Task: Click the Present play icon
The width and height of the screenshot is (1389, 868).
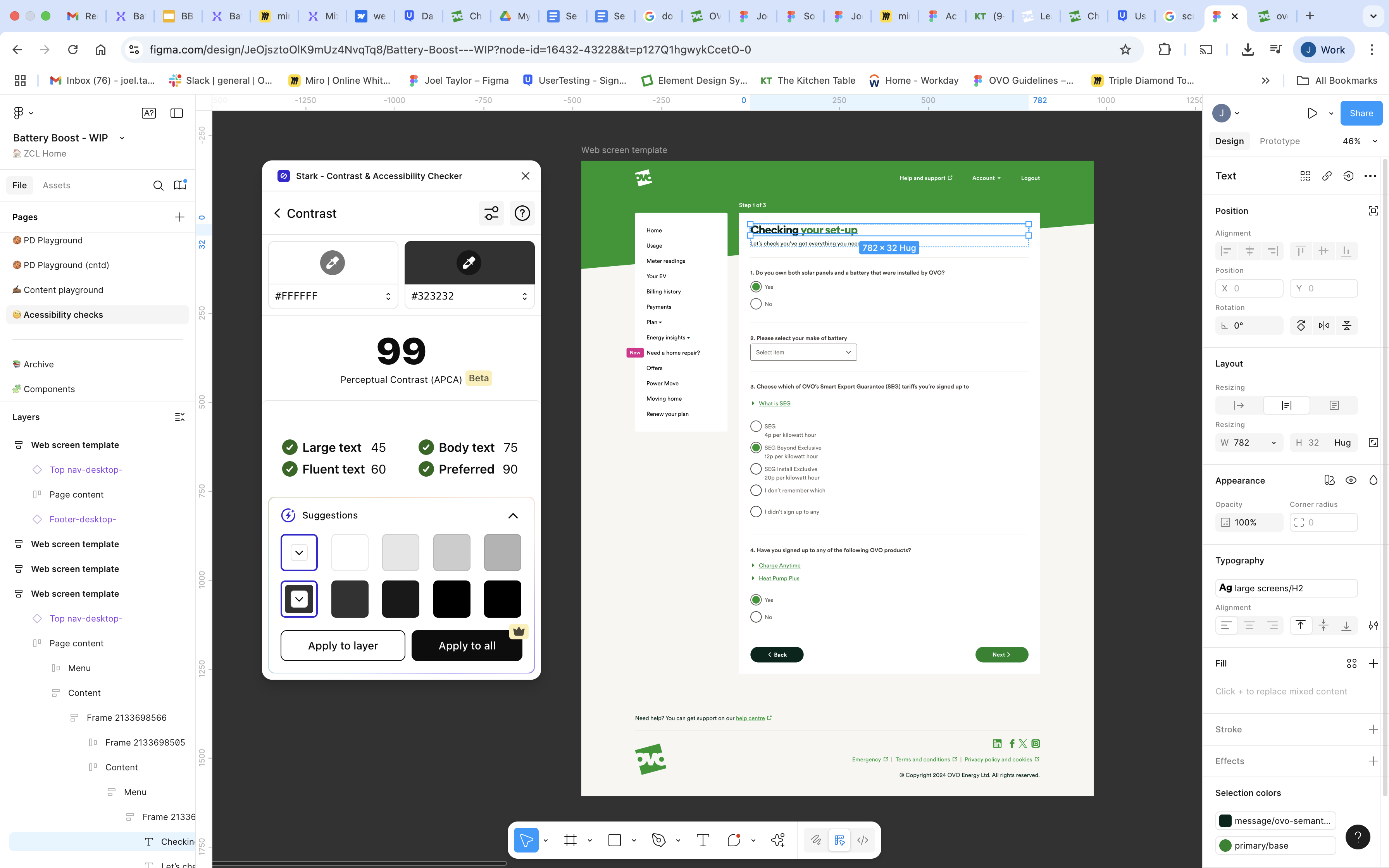Action: [1312, 113]
